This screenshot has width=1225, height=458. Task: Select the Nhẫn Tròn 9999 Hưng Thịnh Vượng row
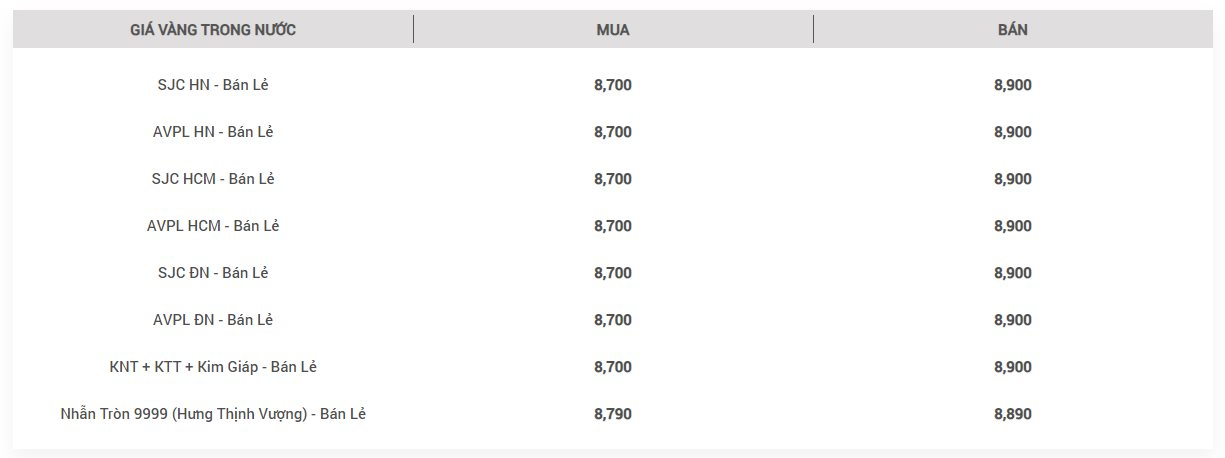(x=613, y=414)
